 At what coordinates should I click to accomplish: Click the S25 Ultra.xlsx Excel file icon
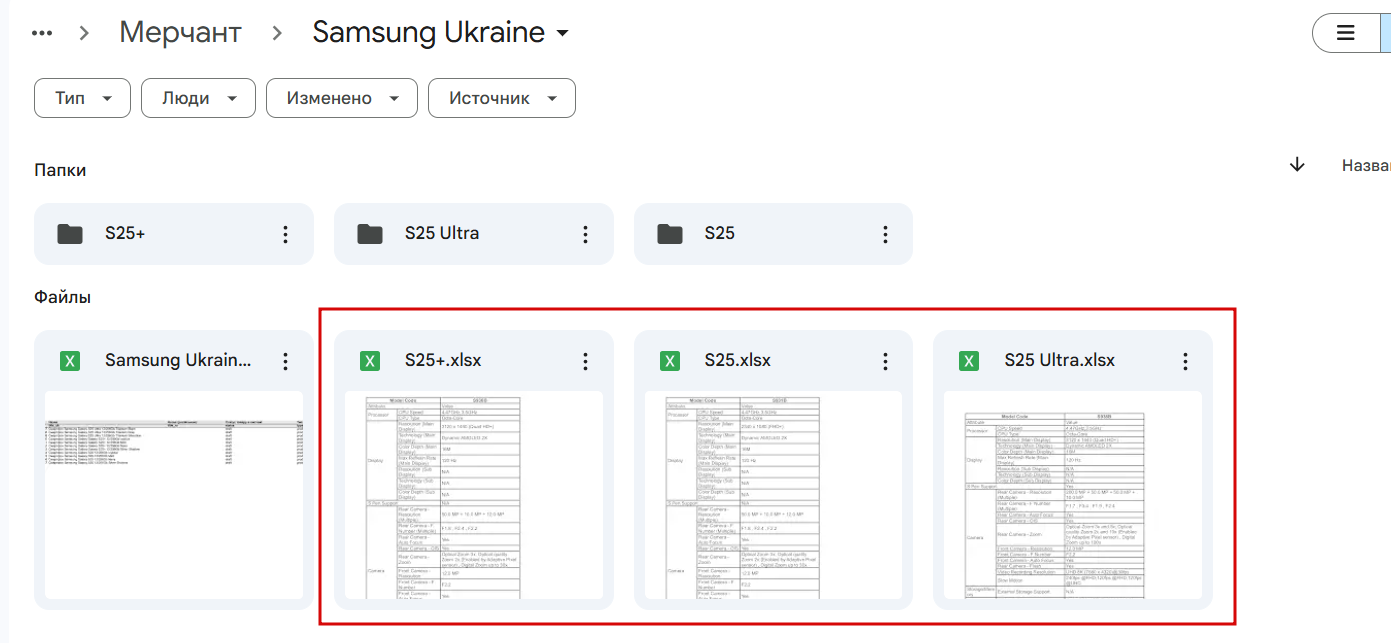click(x=969, y=361)
